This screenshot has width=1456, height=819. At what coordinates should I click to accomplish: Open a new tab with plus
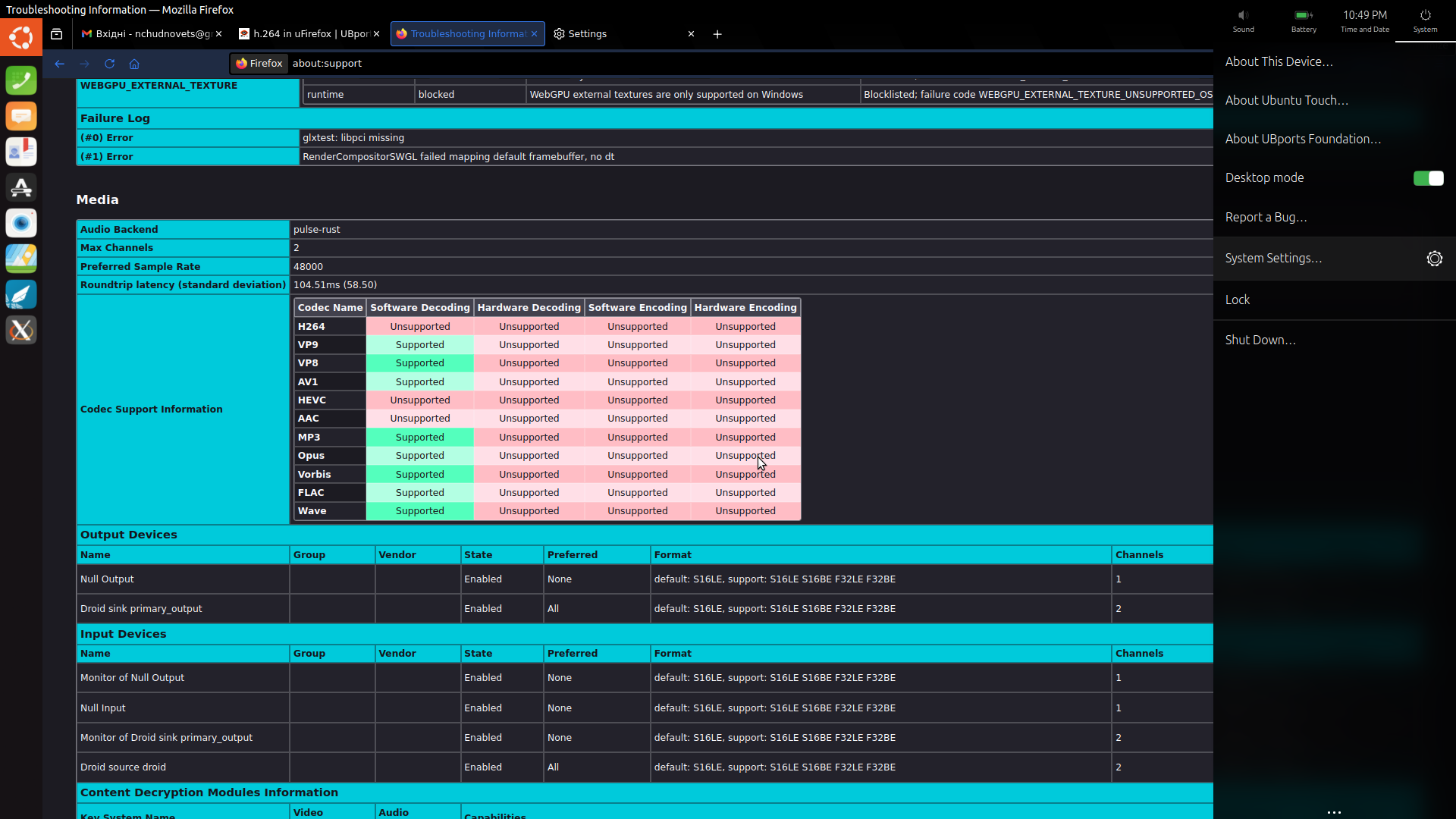(717, 34)
